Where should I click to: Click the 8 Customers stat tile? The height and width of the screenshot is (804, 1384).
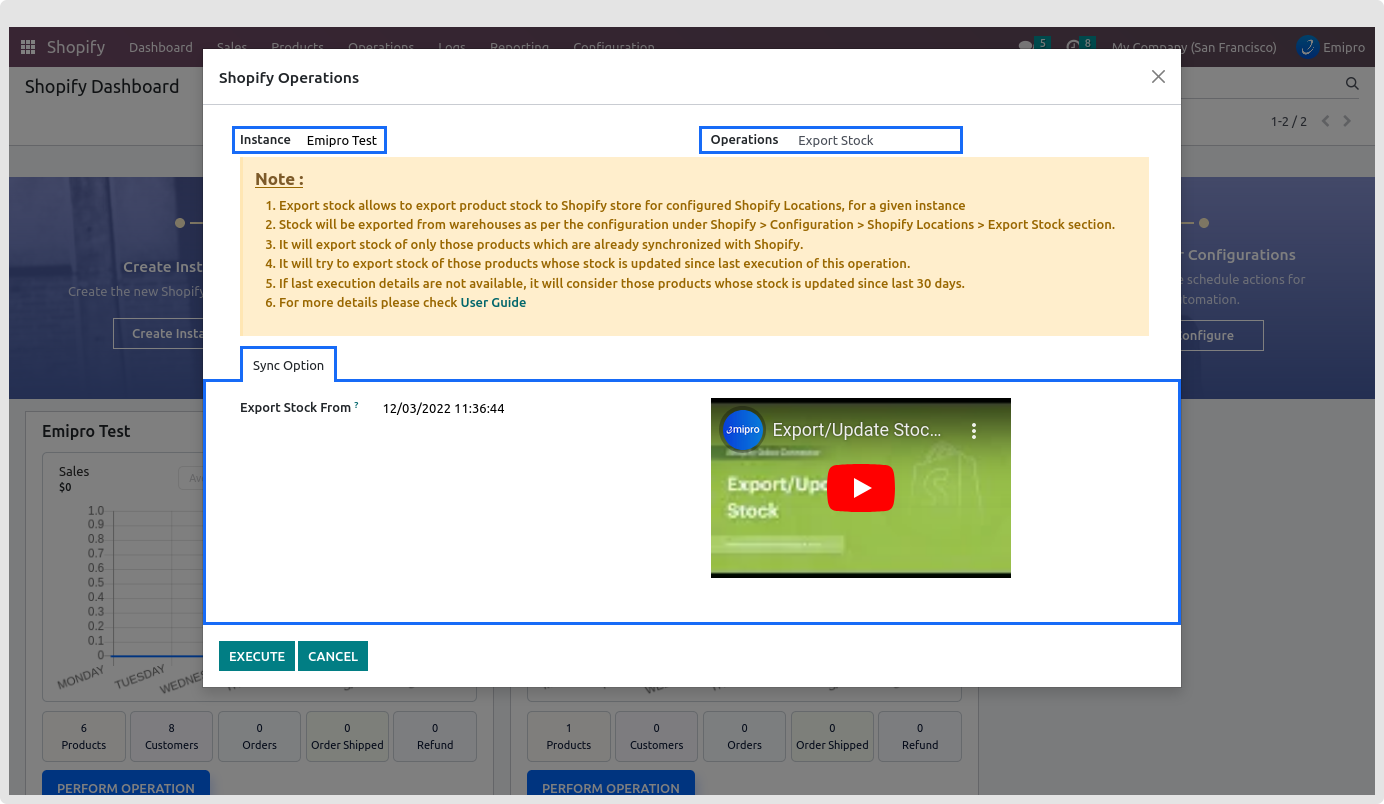(171, 736)
